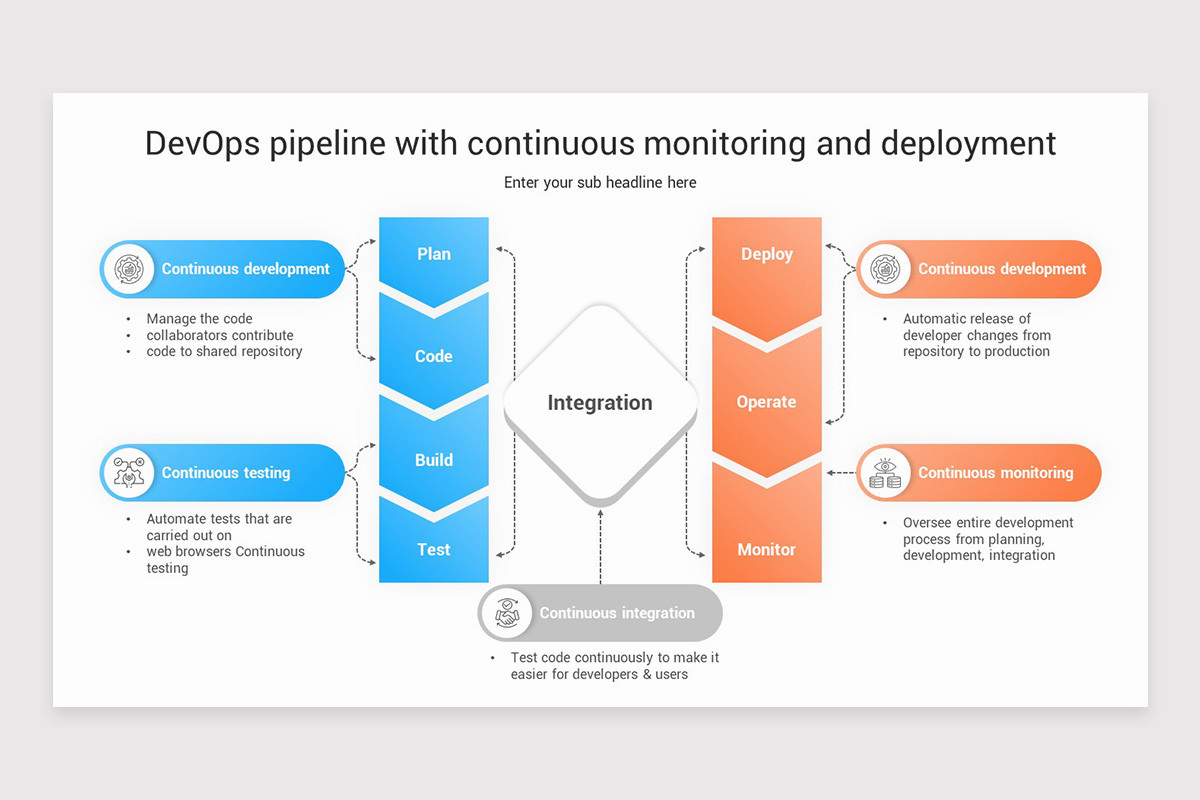Toggle the orange Continuous monitoring pill
The height and width of the screenshot is (800, 1200).
click(x=990, y=473)
